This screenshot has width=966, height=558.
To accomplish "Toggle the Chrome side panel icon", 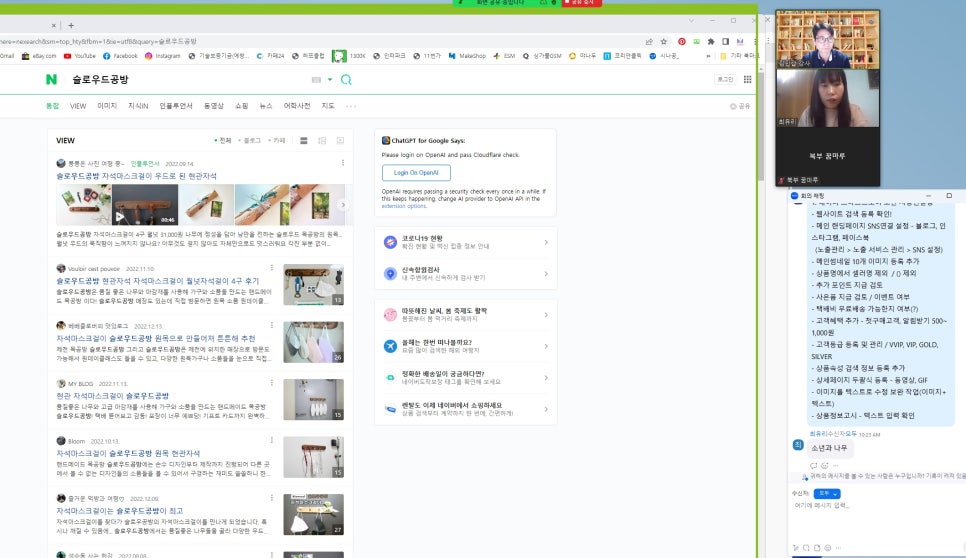I will click(x=726, y=41).
